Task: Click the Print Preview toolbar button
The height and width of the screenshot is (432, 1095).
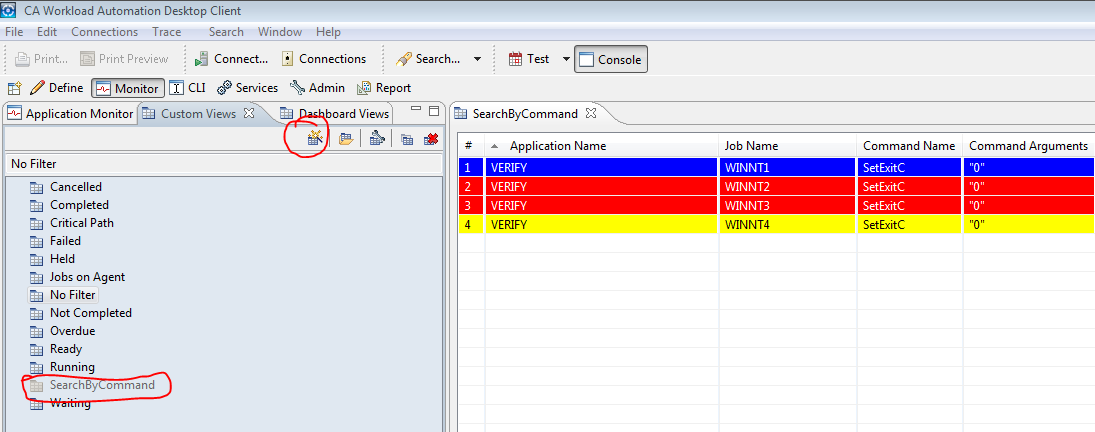Action: [x=124, y=59]
